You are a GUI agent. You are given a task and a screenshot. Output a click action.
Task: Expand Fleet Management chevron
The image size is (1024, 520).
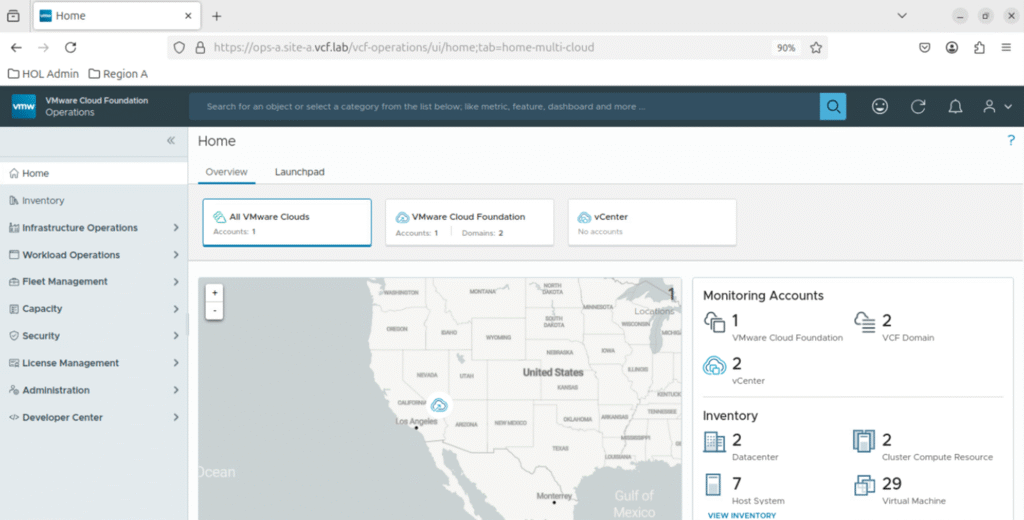point(176,282)
